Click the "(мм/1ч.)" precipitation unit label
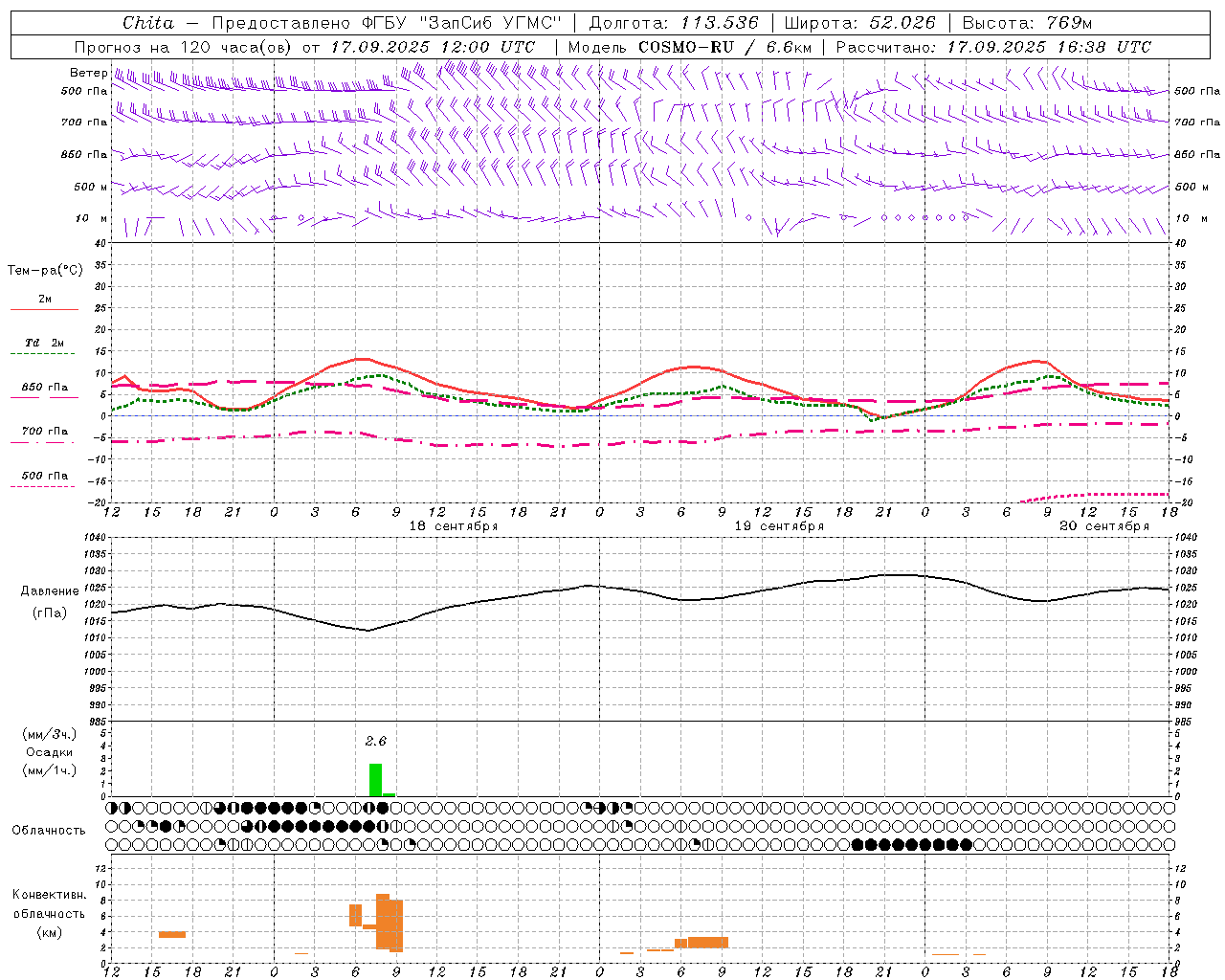 tap(49, 770)
